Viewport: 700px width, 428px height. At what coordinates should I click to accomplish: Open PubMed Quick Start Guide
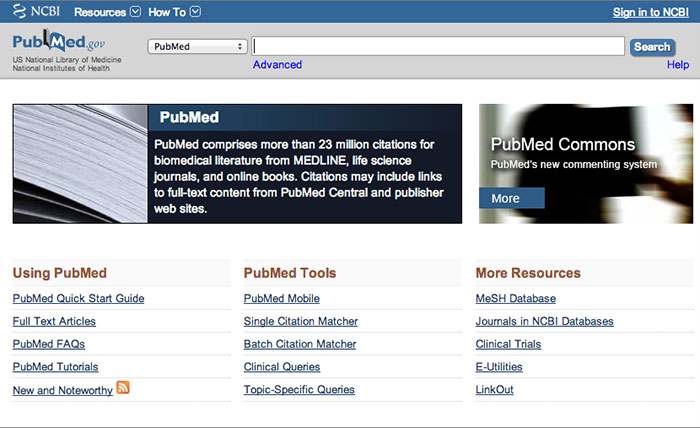pos(79,299)
